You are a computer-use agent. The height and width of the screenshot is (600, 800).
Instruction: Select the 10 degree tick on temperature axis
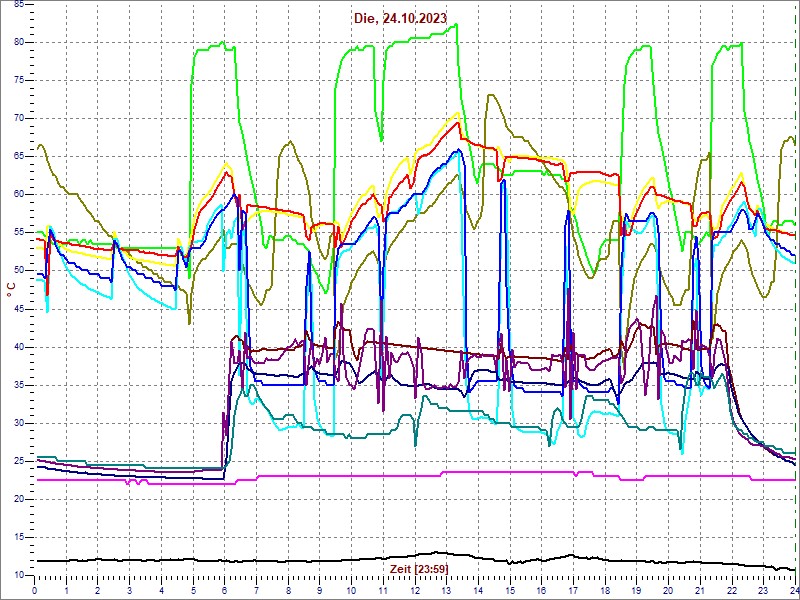coord(18,576)
